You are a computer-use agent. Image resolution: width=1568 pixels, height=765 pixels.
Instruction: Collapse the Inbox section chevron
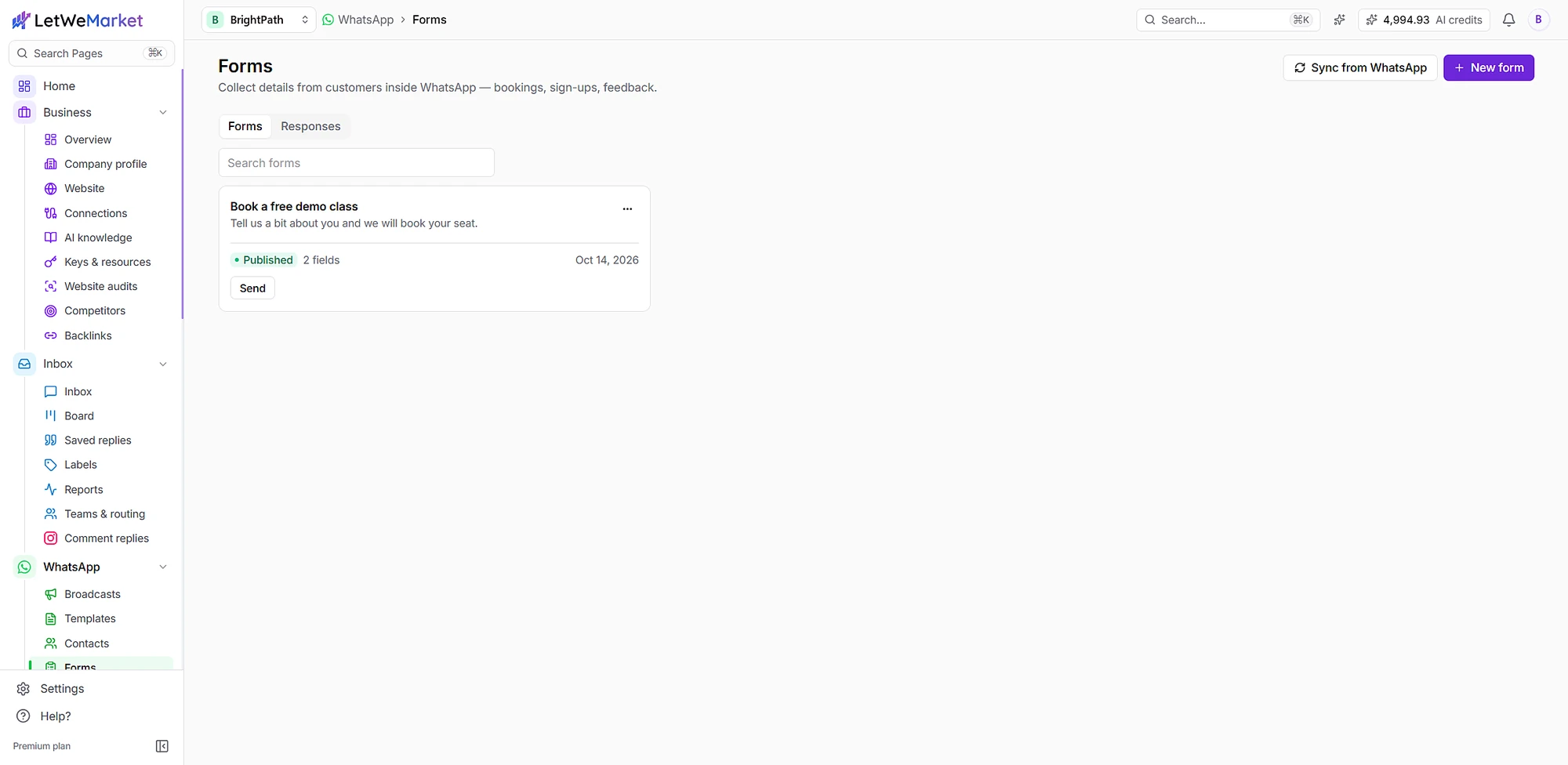point(163,364)
